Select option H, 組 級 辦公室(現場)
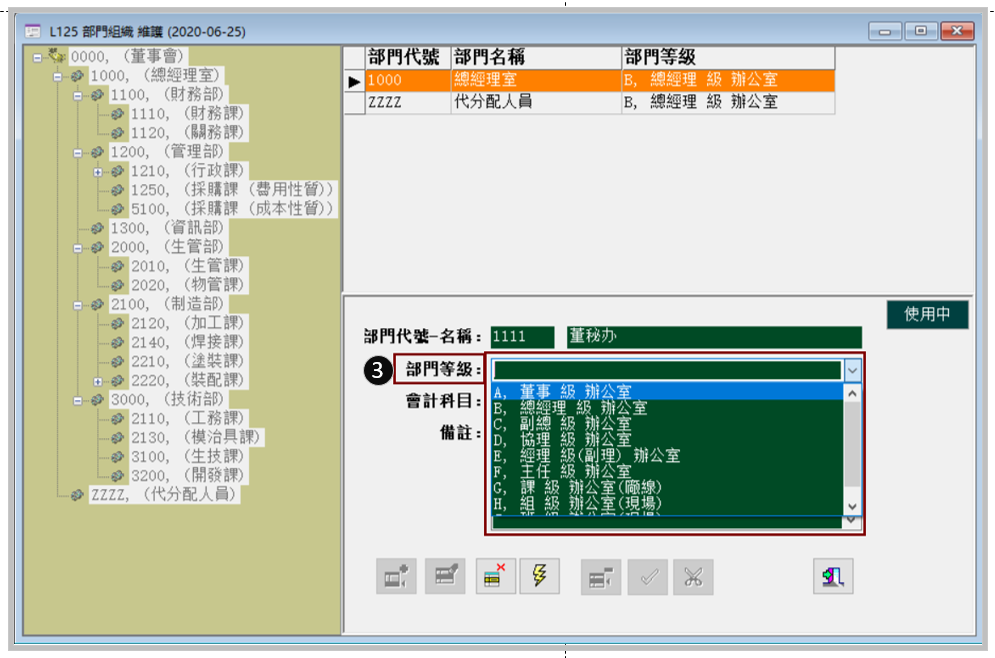This screenshot has height=658, width=995. click(668, 504)
